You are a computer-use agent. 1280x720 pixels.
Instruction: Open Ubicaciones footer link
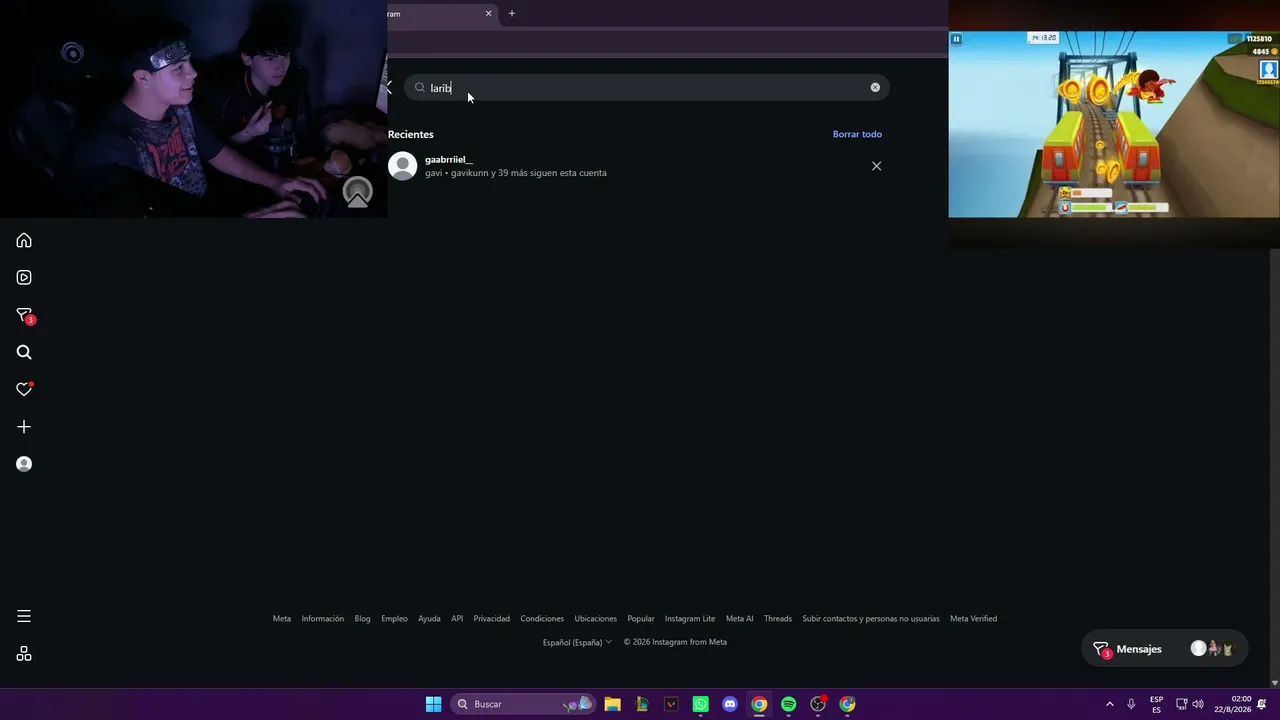(595, 619)
